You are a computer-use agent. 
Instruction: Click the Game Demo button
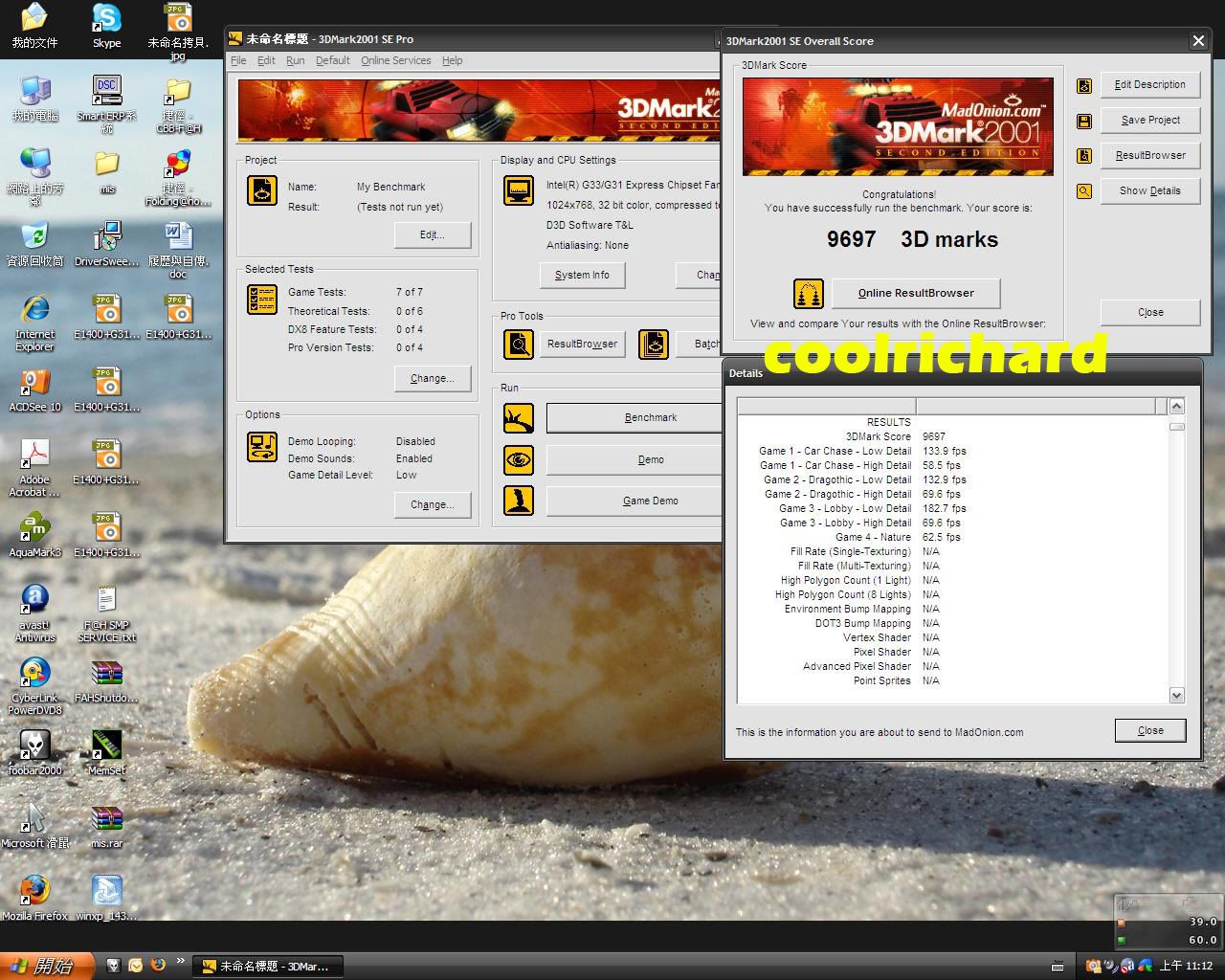click(x=634, y=501)
